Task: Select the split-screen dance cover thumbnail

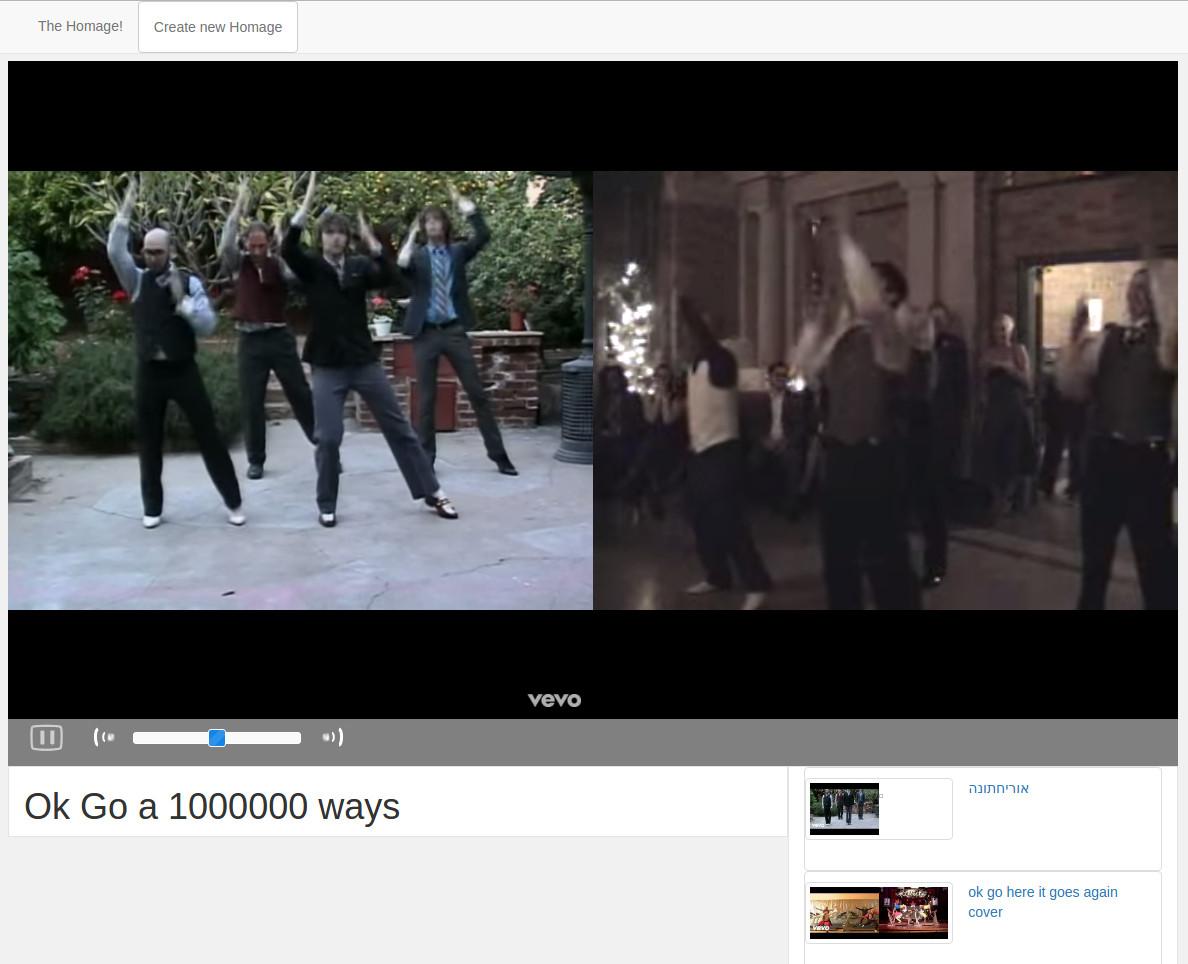Action: 879,913
